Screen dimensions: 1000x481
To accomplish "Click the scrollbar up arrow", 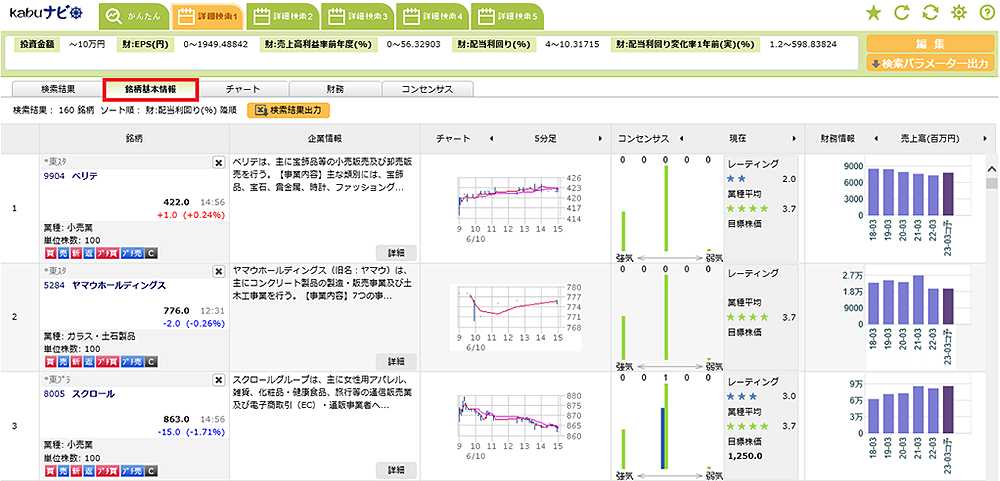I will (x=992, y=168).
